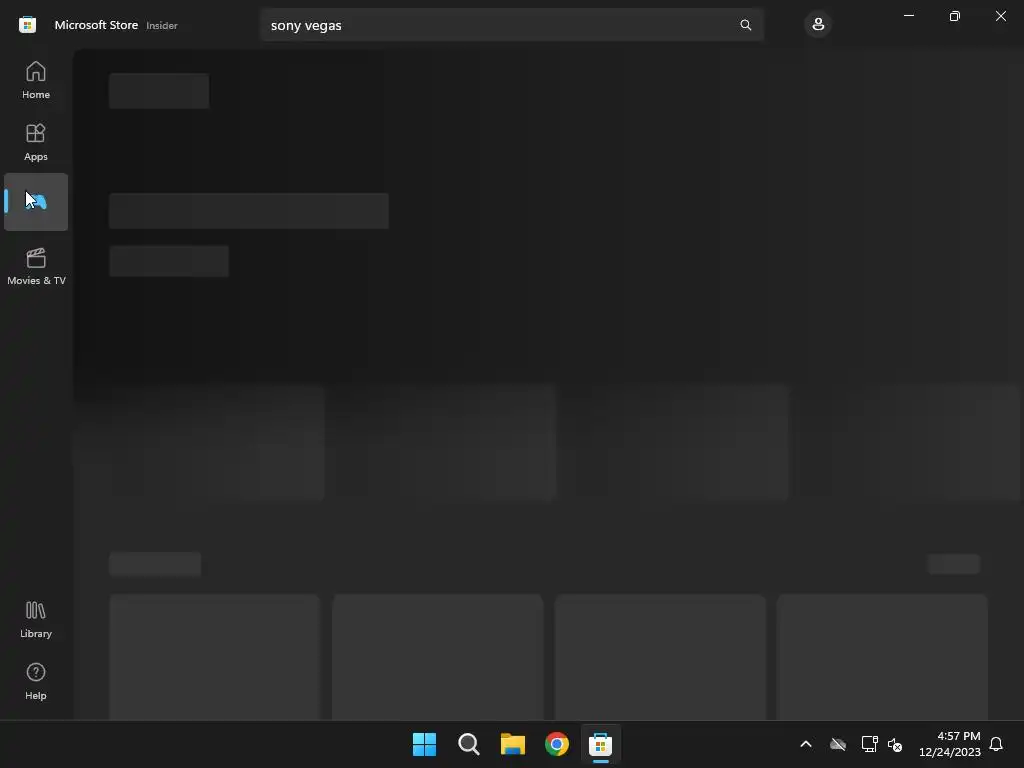Launch Google Chrome from the taskbar
Viewport: 1024px width, 768px height.
tap(556, 744)
